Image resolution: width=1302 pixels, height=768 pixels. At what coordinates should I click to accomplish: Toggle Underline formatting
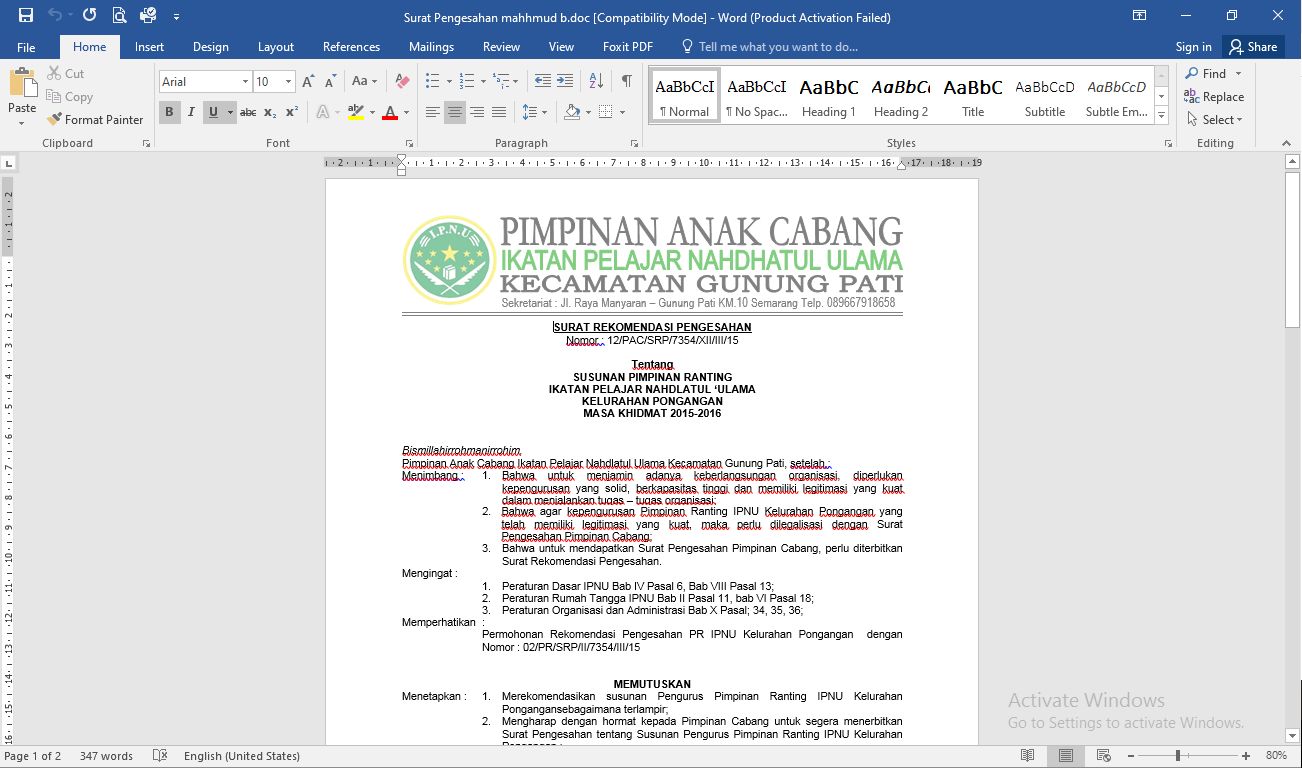pos(212,113)
